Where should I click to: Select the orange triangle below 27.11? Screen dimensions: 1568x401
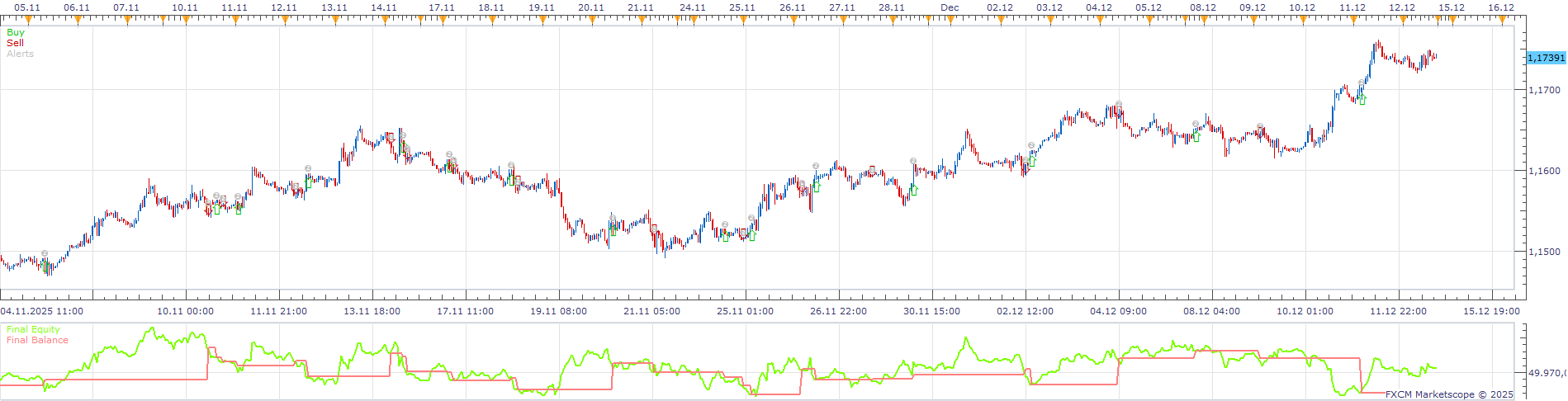tap(842, 20)
